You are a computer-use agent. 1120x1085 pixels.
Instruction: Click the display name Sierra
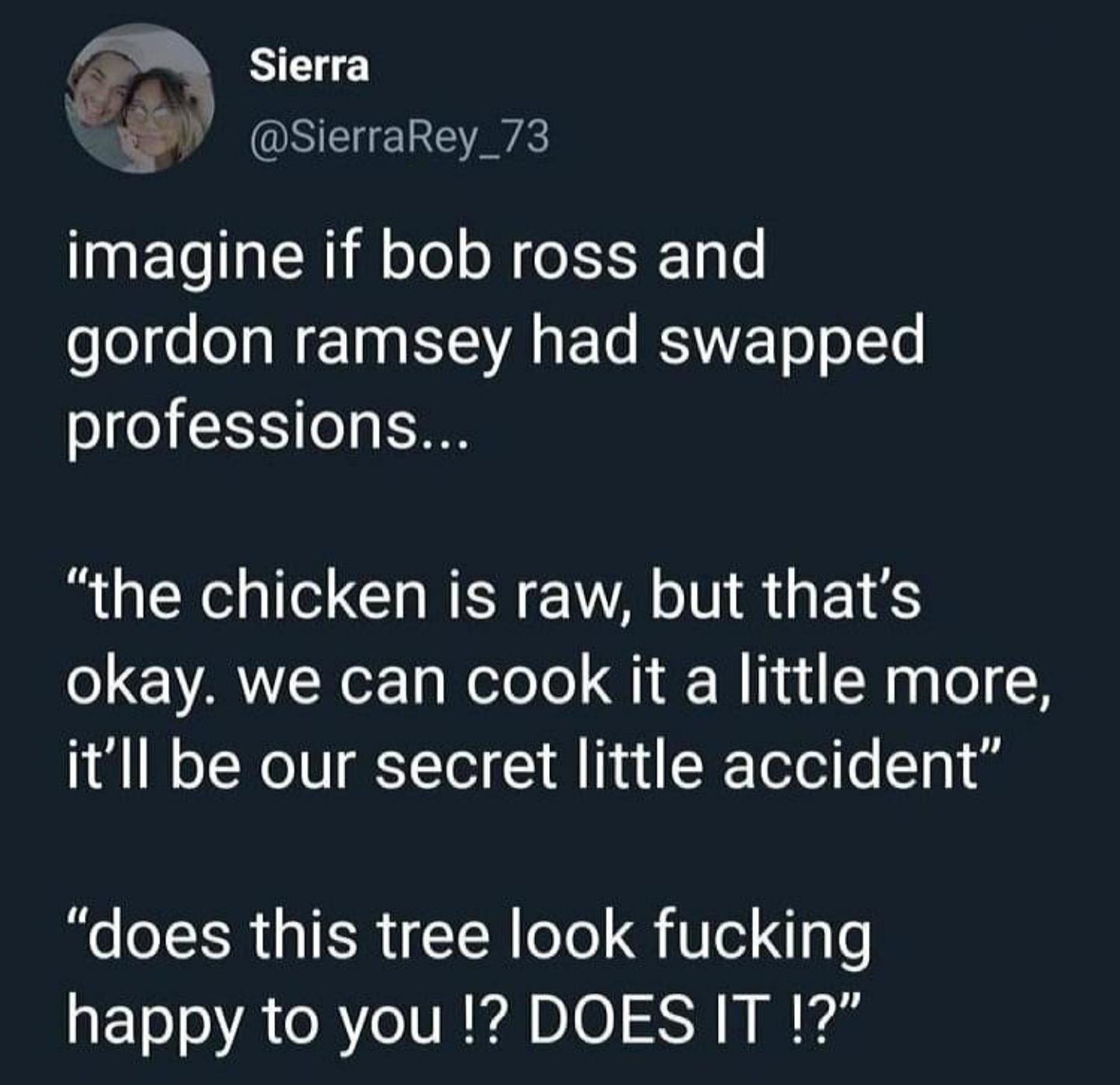[310, 67]
